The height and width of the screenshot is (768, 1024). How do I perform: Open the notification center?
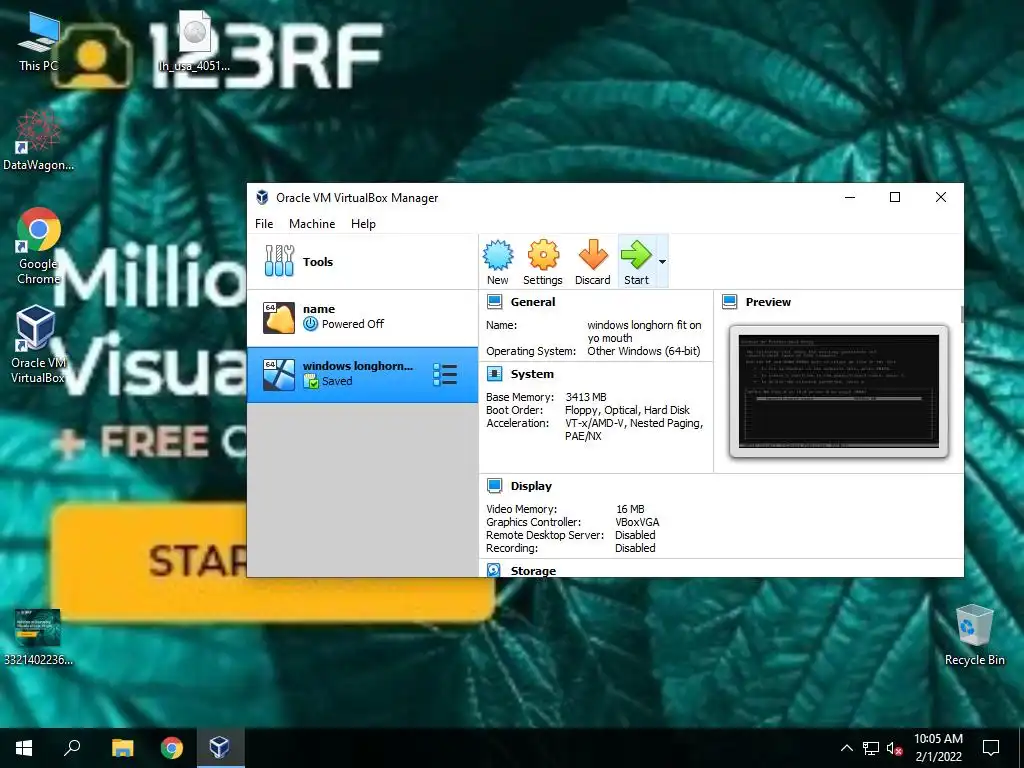click(x=991, y=748)
